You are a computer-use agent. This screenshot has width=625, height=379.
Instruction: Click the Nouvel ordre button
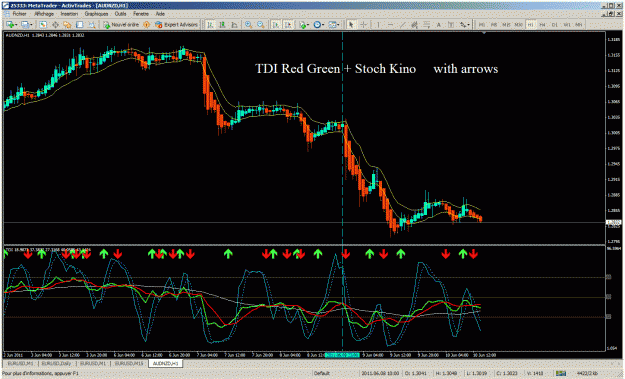click(x=121, y=25)
